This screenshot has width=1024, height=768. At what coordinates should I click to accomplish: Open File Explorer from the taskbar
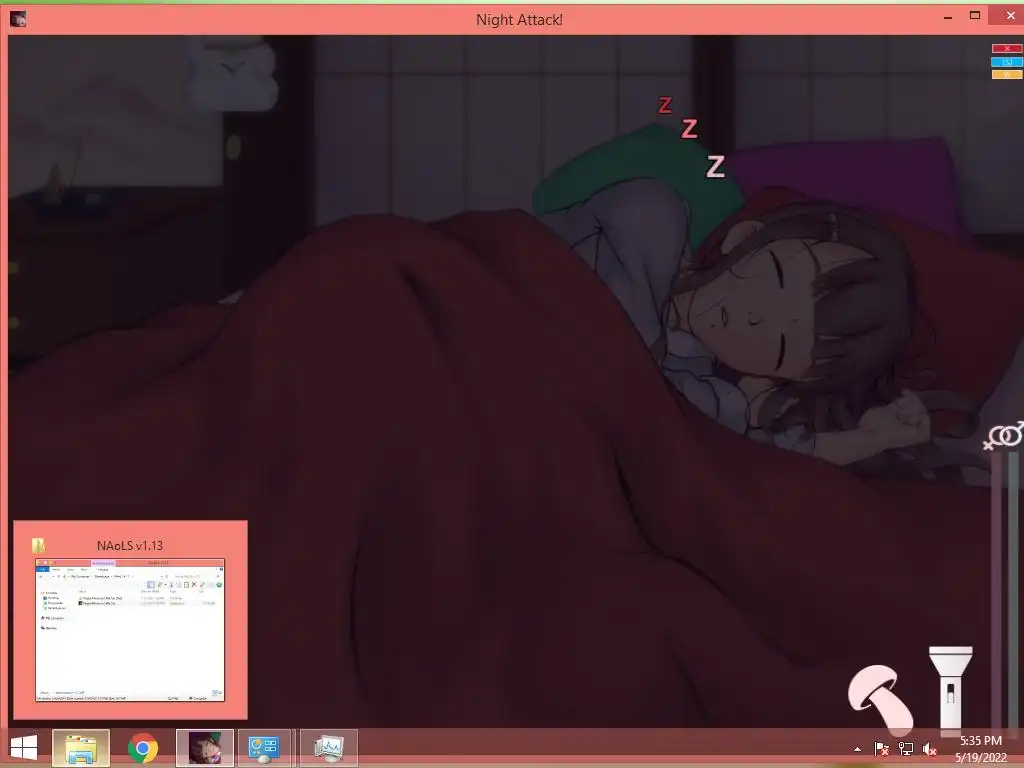81,748
